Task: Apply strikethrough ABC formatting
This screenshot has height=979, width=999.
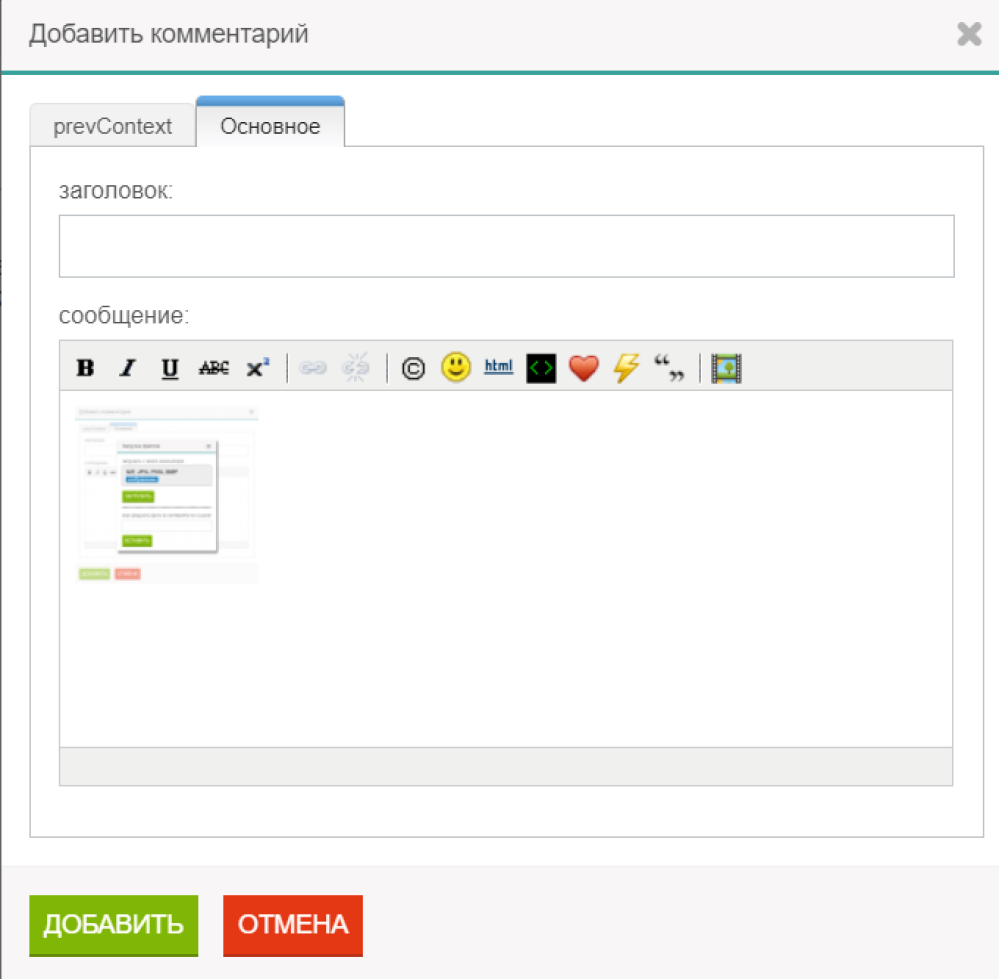Action: (213, 368)
